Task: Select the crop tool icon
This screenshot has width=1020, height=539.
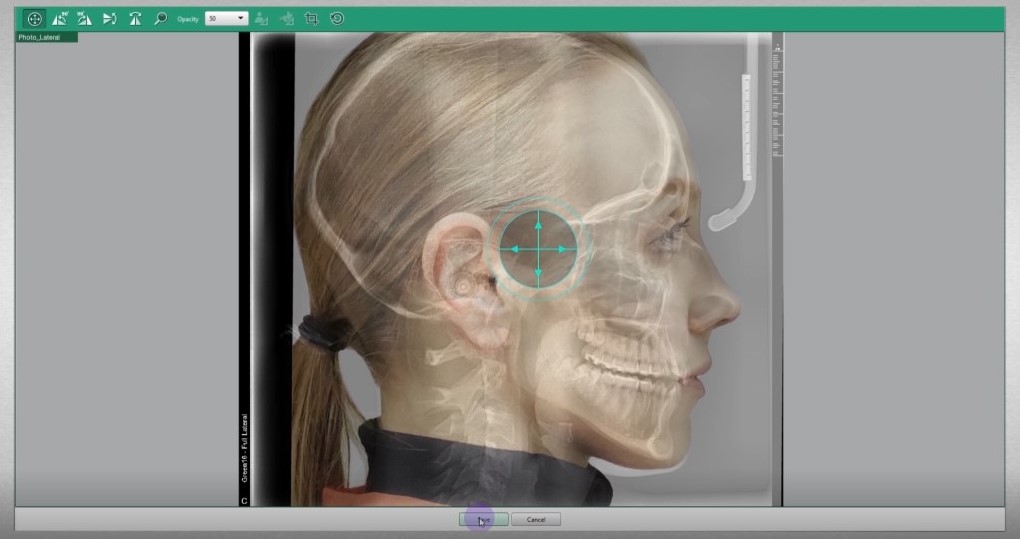Action: point(311,19)
